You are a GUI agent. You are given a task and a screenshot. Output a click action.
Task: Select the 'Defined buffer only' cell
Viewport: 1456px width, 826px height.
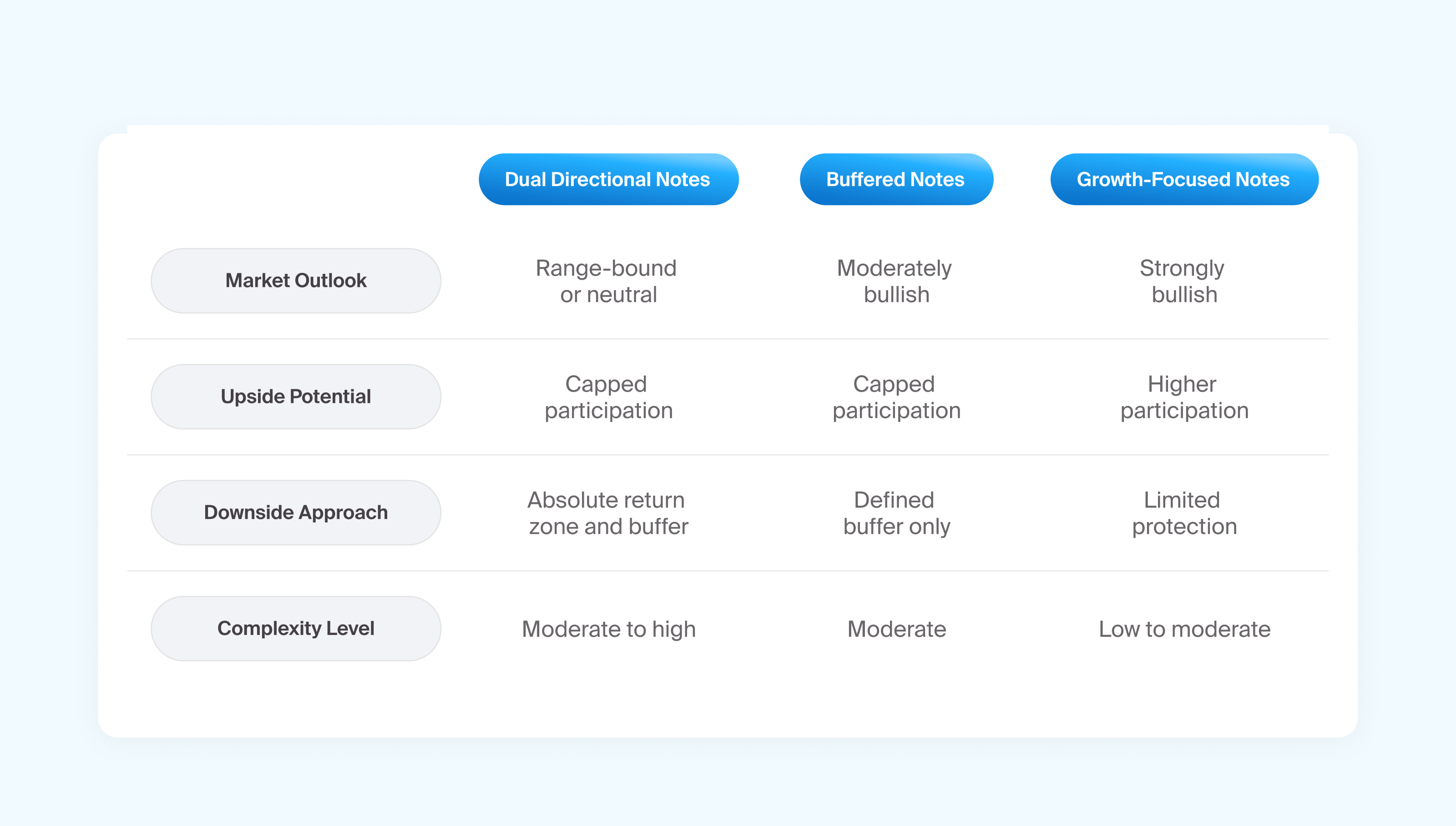pyautogui.click(x=896, y=514)
